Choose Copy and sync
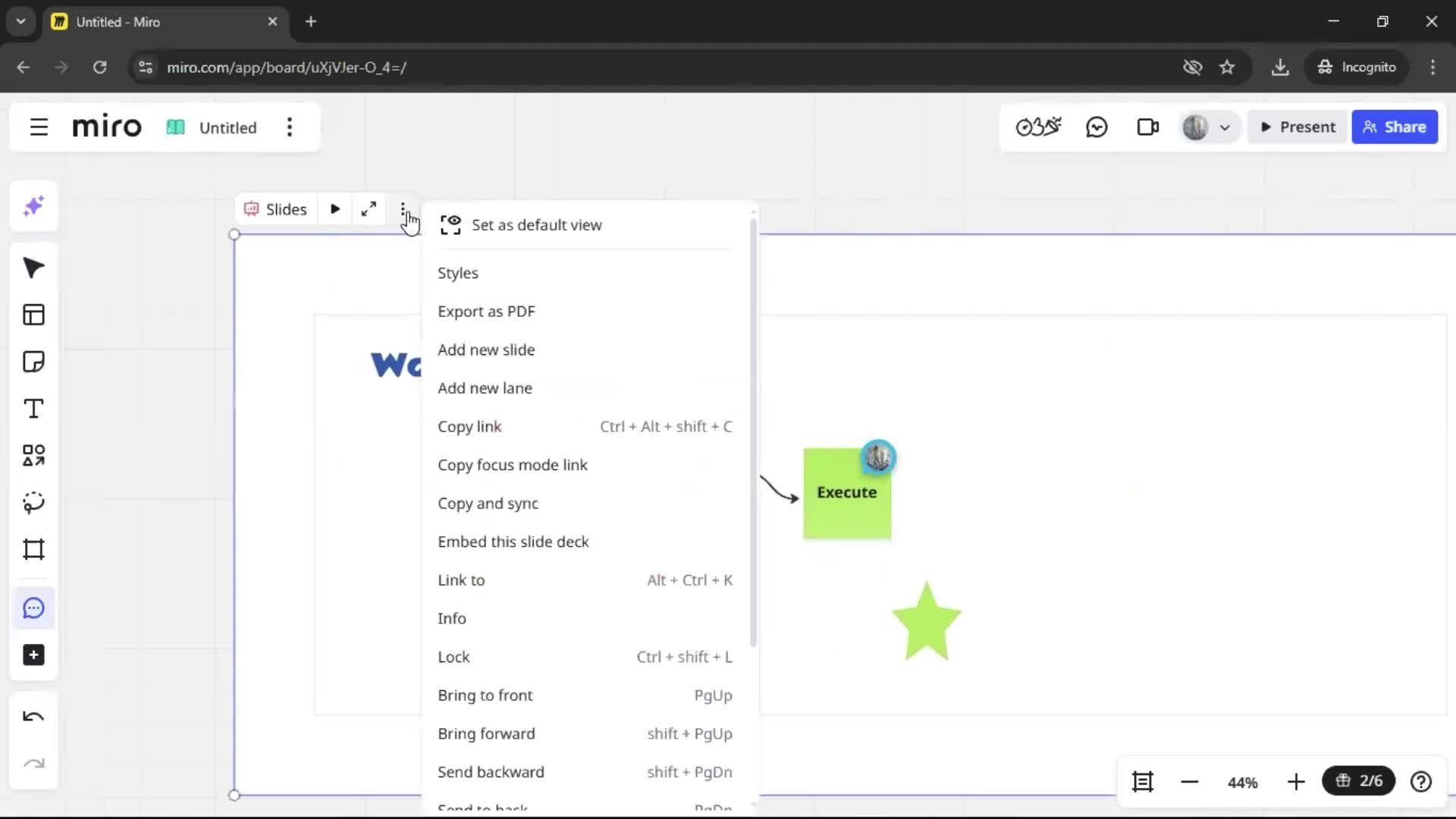Screen dimensions: 1456x819 [585, 504]
